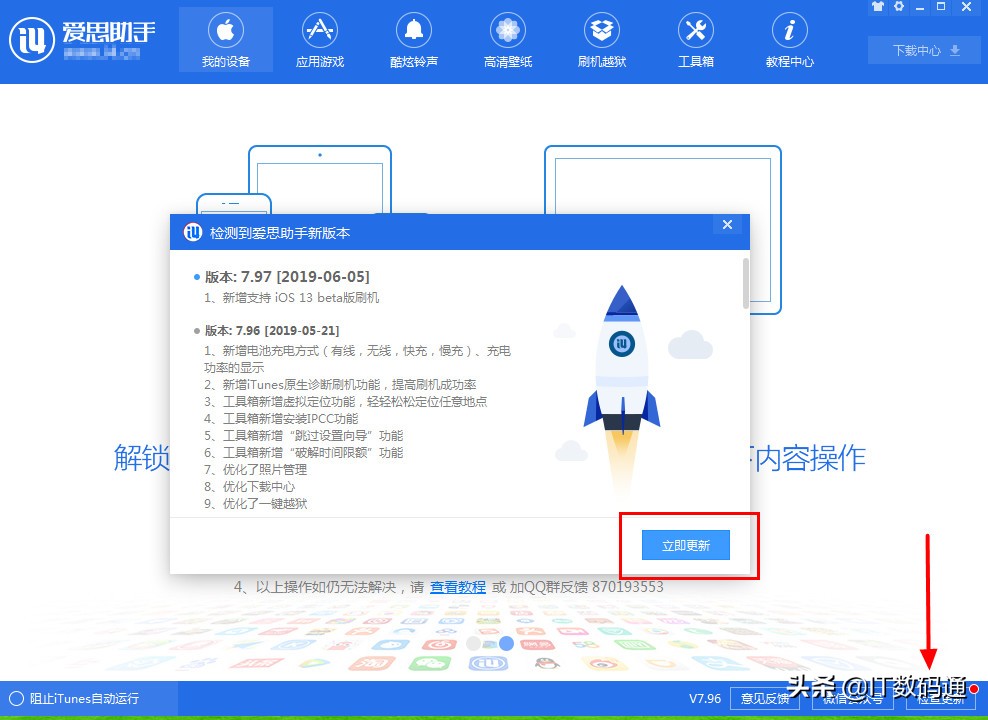The height and width of the screenshot is (720, 988).
Task: Select the first gray carousel page dot
Action: [474, 644]
